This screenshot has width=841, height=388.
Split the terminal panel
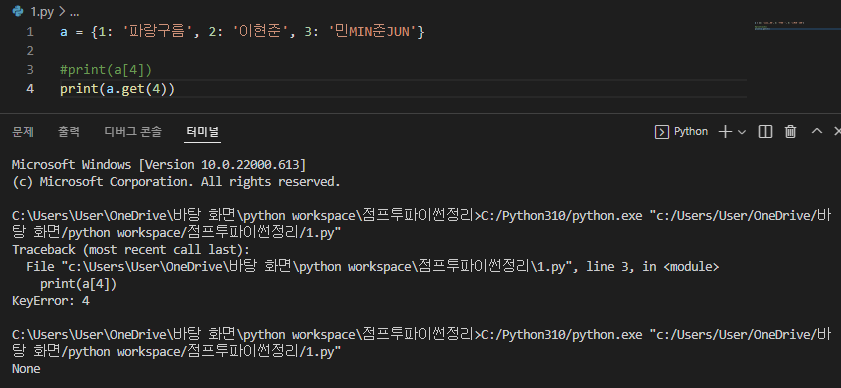point(765,132)
